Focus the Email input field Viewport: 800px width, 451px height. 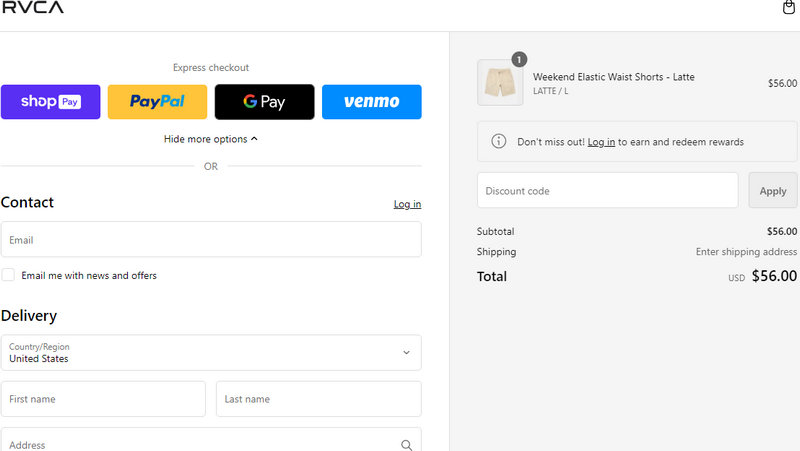pyautogui.click(x=210, y=240)
